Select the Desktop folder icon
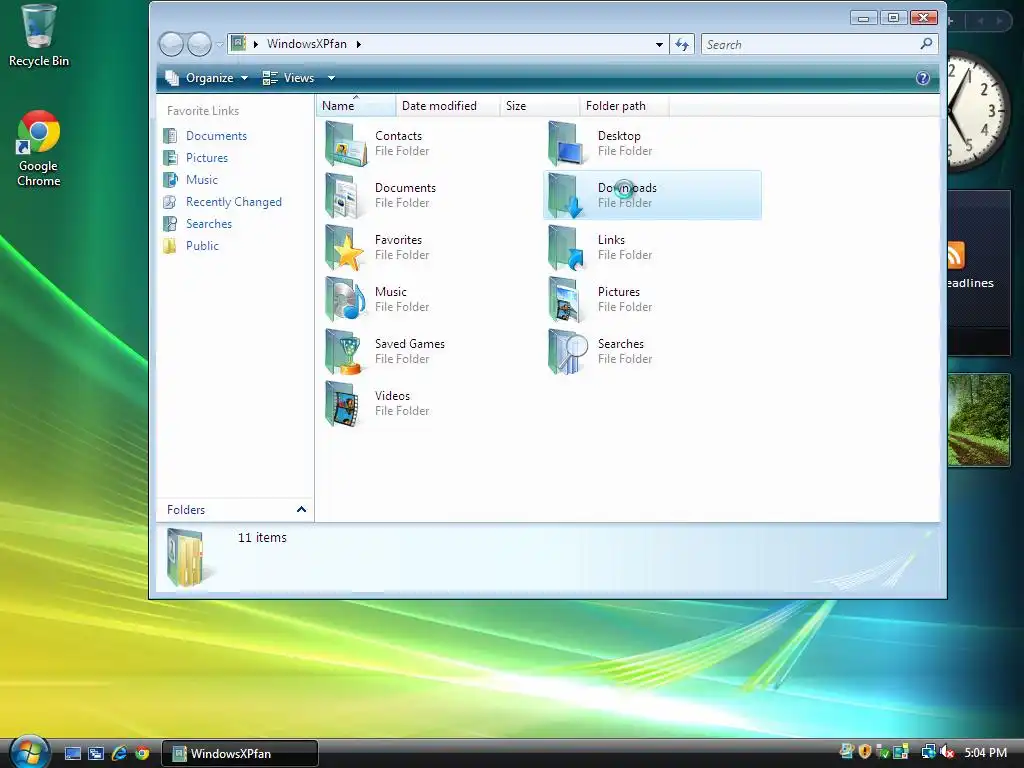Screen dimensions: 1024x768 566,144
